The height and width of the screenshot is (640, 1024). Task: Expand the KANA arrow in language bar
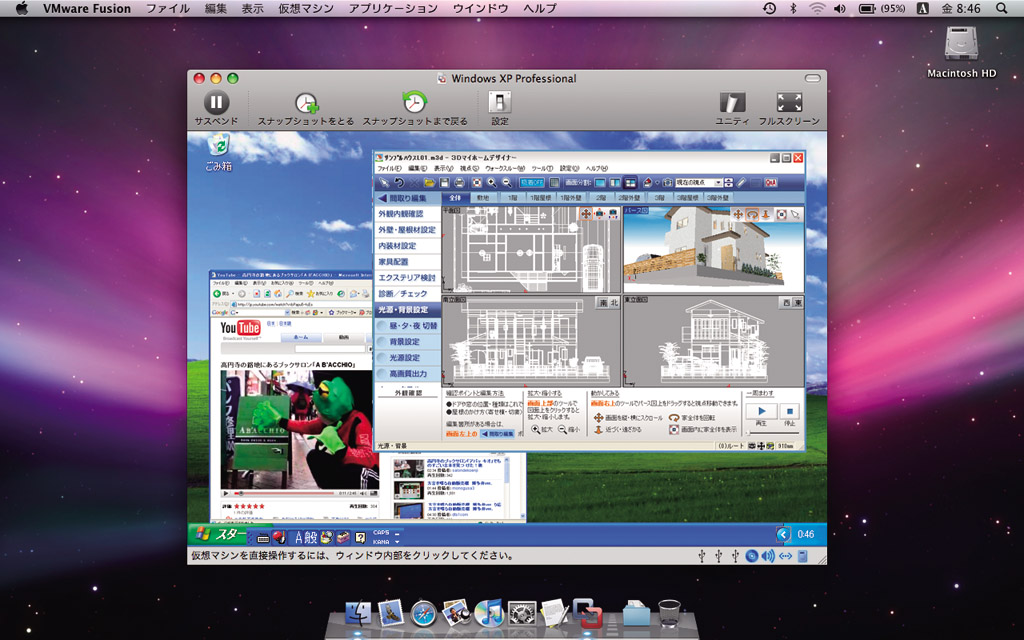pos(398,542)
